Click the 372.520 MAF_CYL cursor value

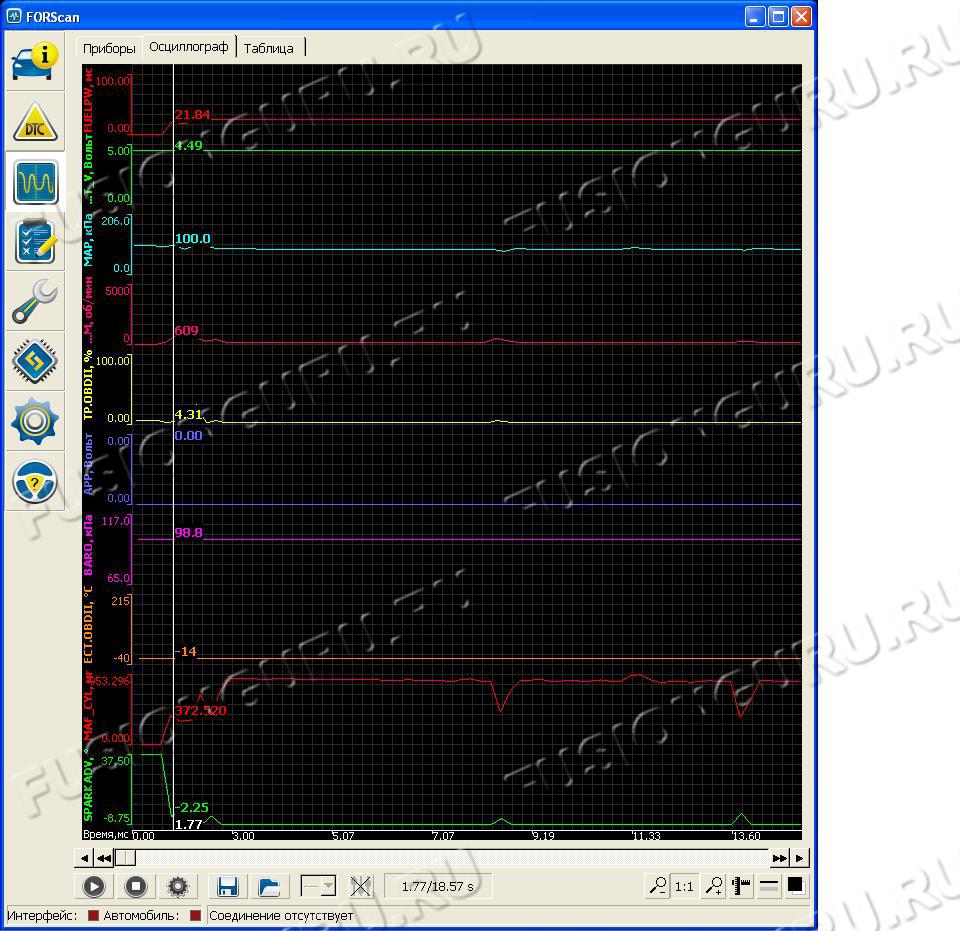pyautogui.click(x=201, y=711)
